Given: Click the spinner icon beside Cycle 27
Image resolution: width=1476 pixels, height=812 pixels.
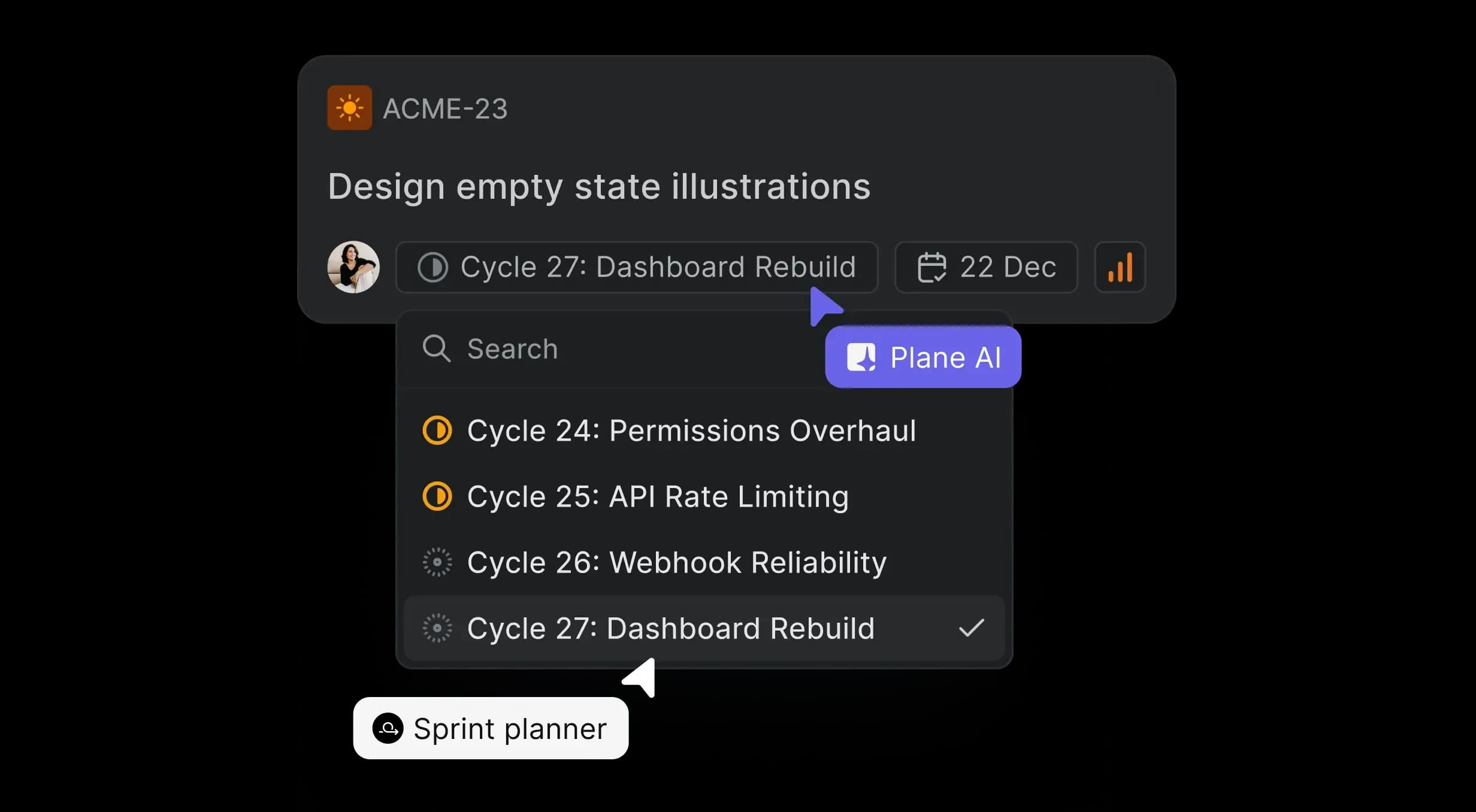Looking at the screenshot, I should (x=437, y=628).
